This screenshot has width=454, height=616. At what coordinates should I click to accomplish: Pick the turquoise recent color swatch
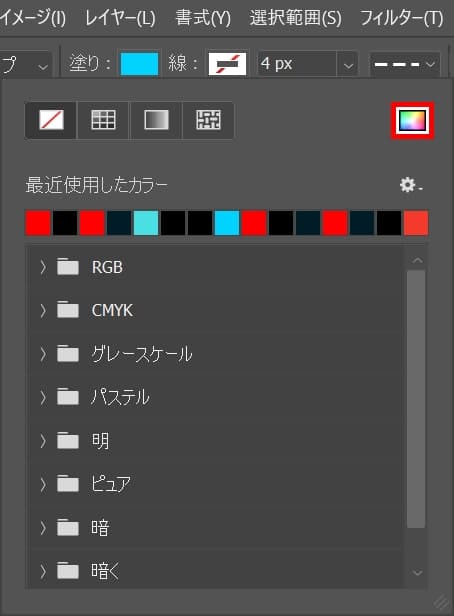coord(146,223)
